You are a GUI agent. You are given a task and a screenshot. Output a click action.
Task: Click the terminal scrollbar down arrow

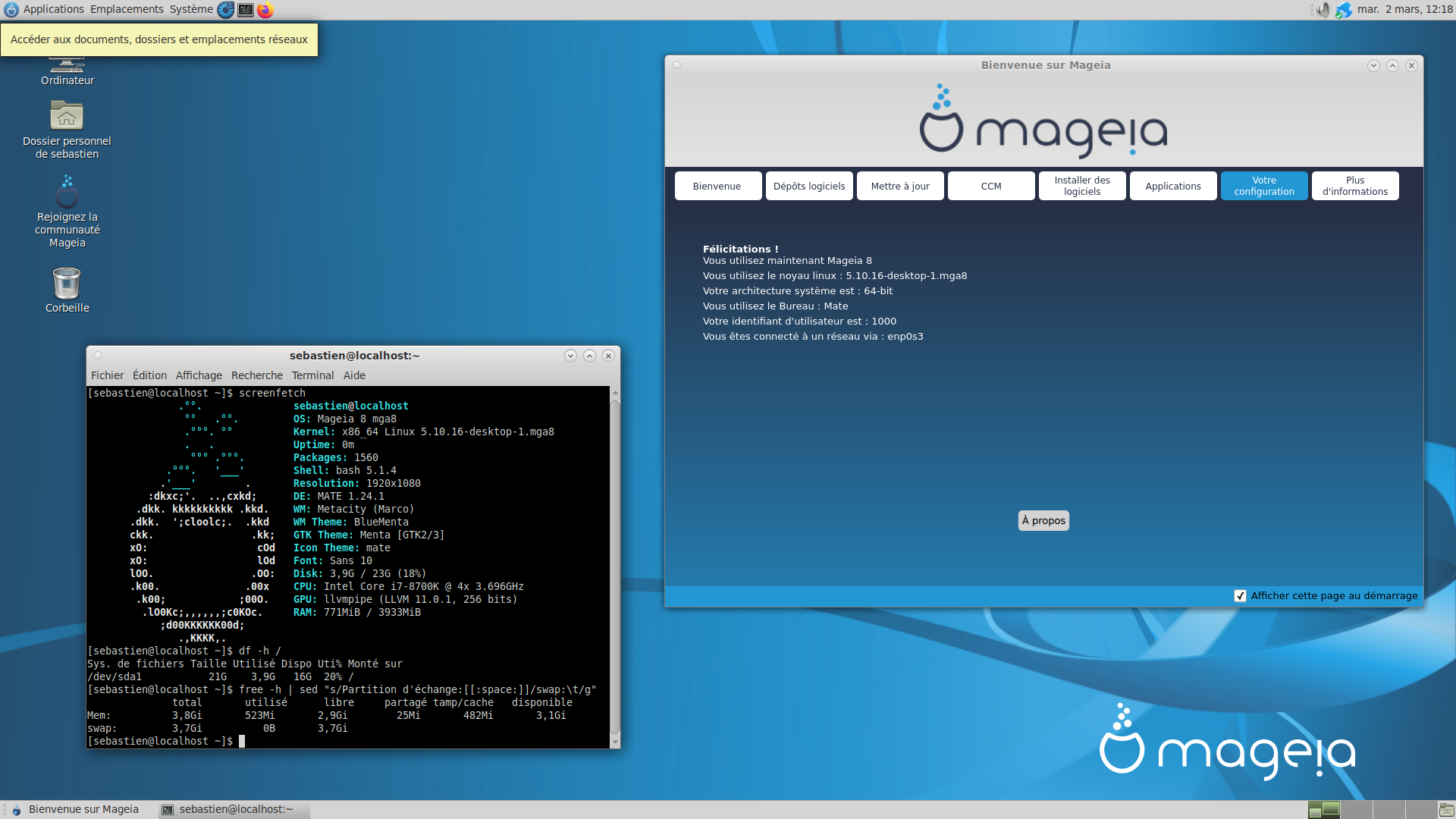pyautogui.click(x=615, y=742)
